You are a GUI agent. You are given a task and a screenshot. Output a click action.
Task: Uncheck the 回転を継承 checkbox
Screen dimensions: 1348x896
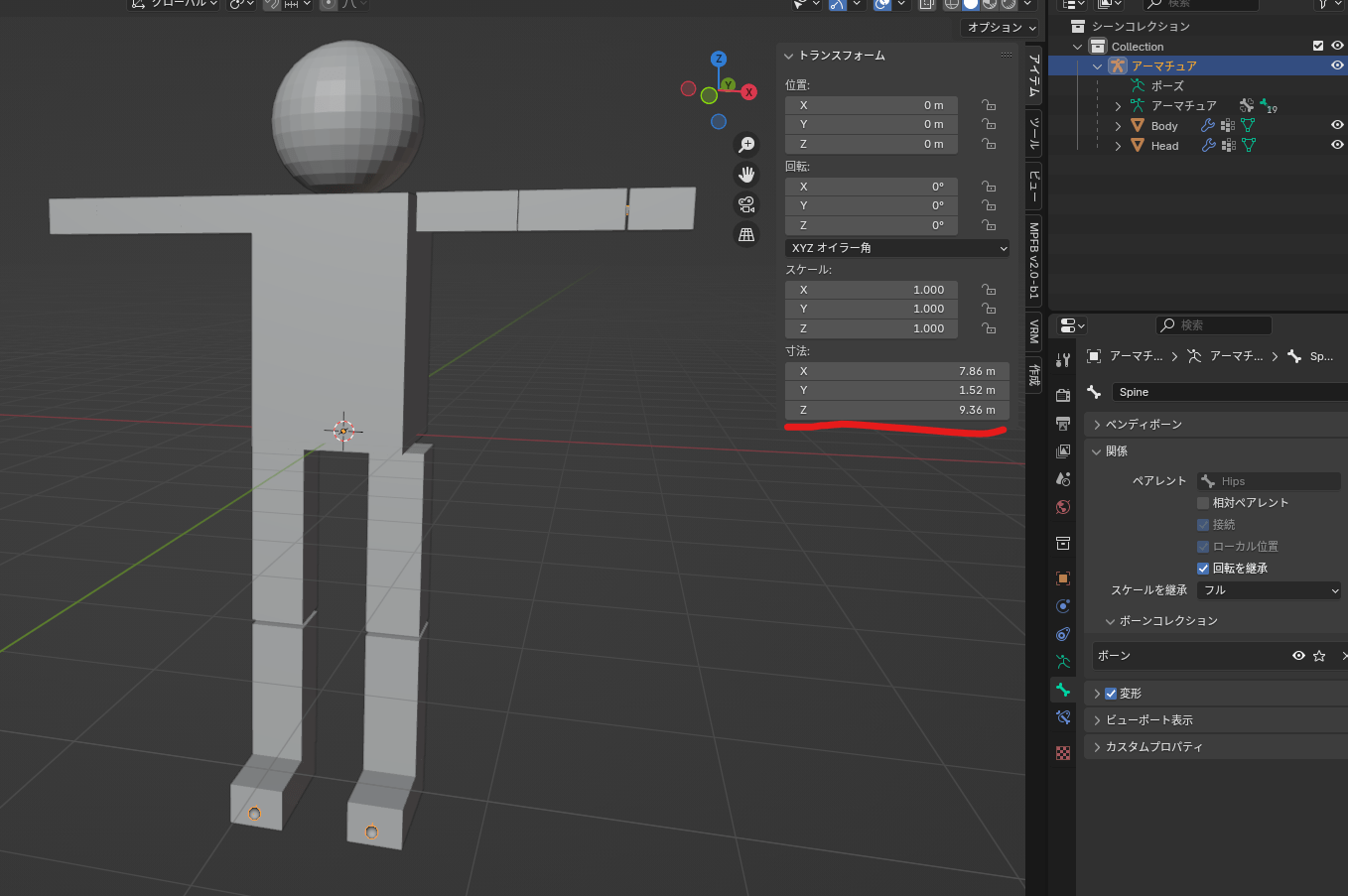(x=1203, y=569)
